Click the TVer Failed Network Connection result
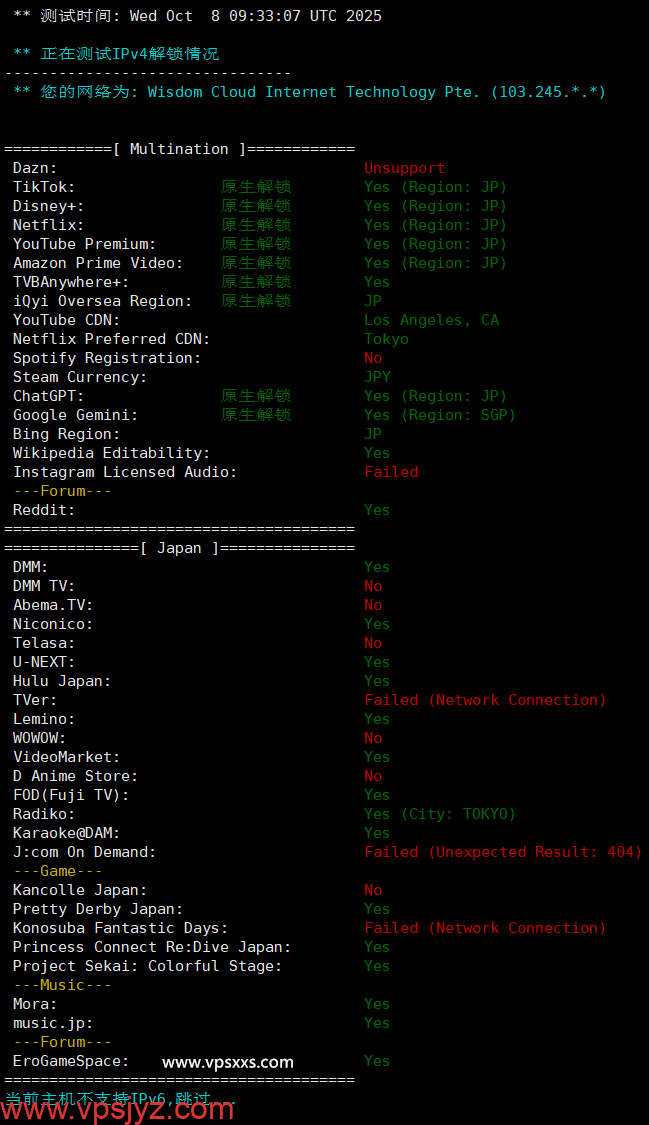 [x=485, y=700]
